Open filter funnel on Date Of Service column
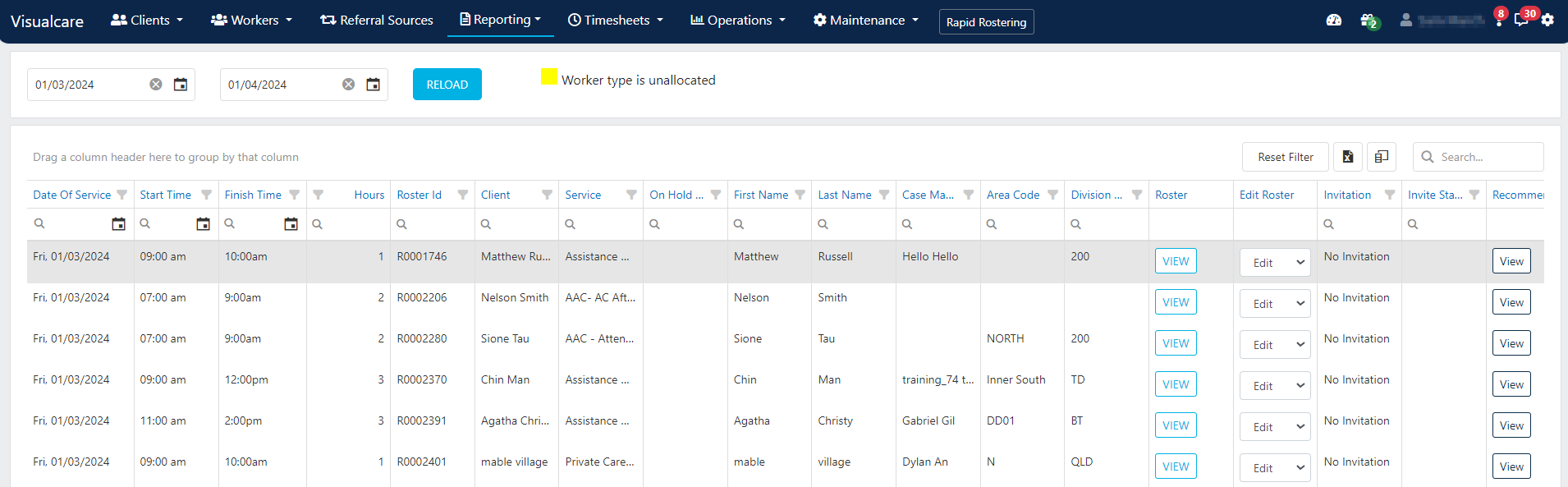The height and width of the screenshot is (487, 1568). click(122, 195)
